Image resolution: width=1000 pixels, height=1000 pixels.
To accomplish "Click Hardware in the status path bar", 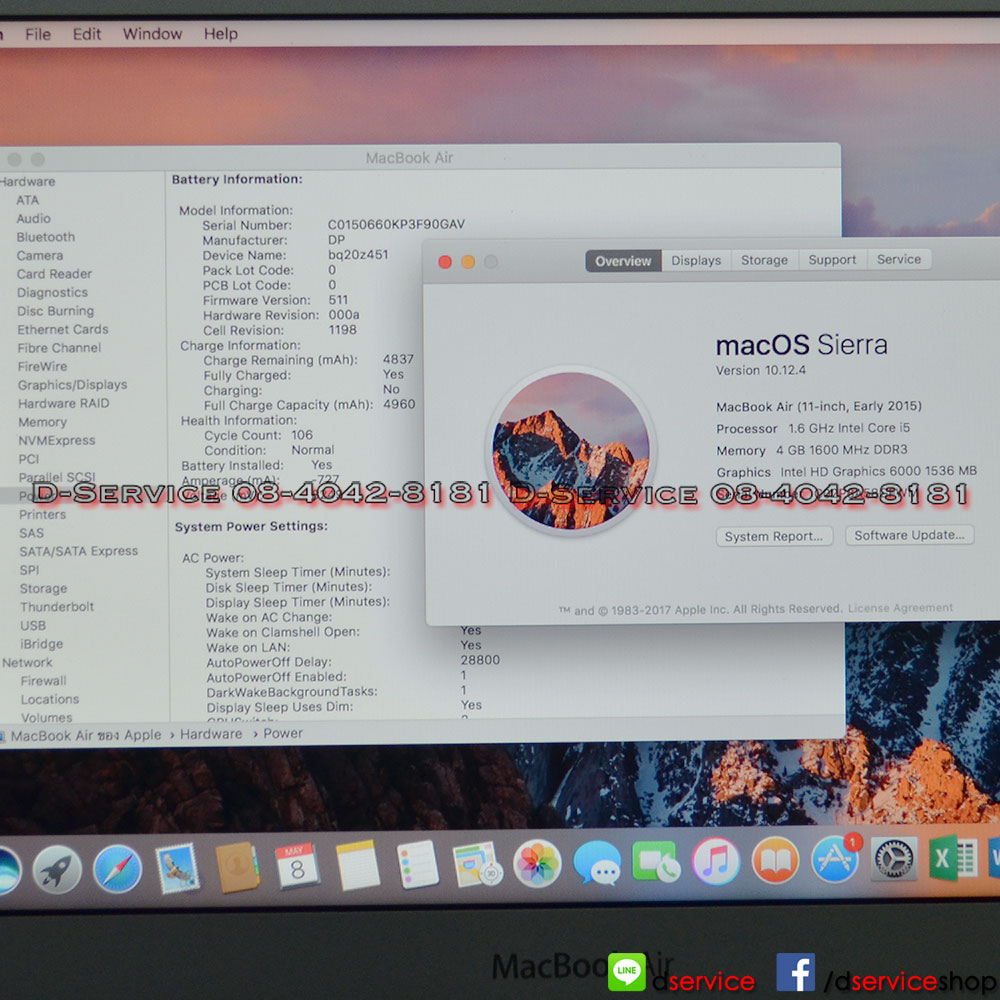I will [x=211, y=734].
